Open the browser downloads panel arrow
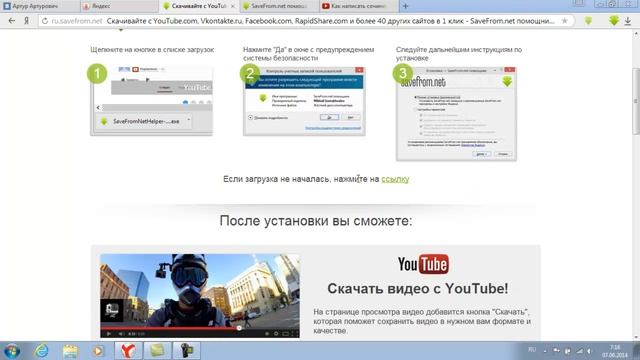The image size is (640, 360). [628, 21]
